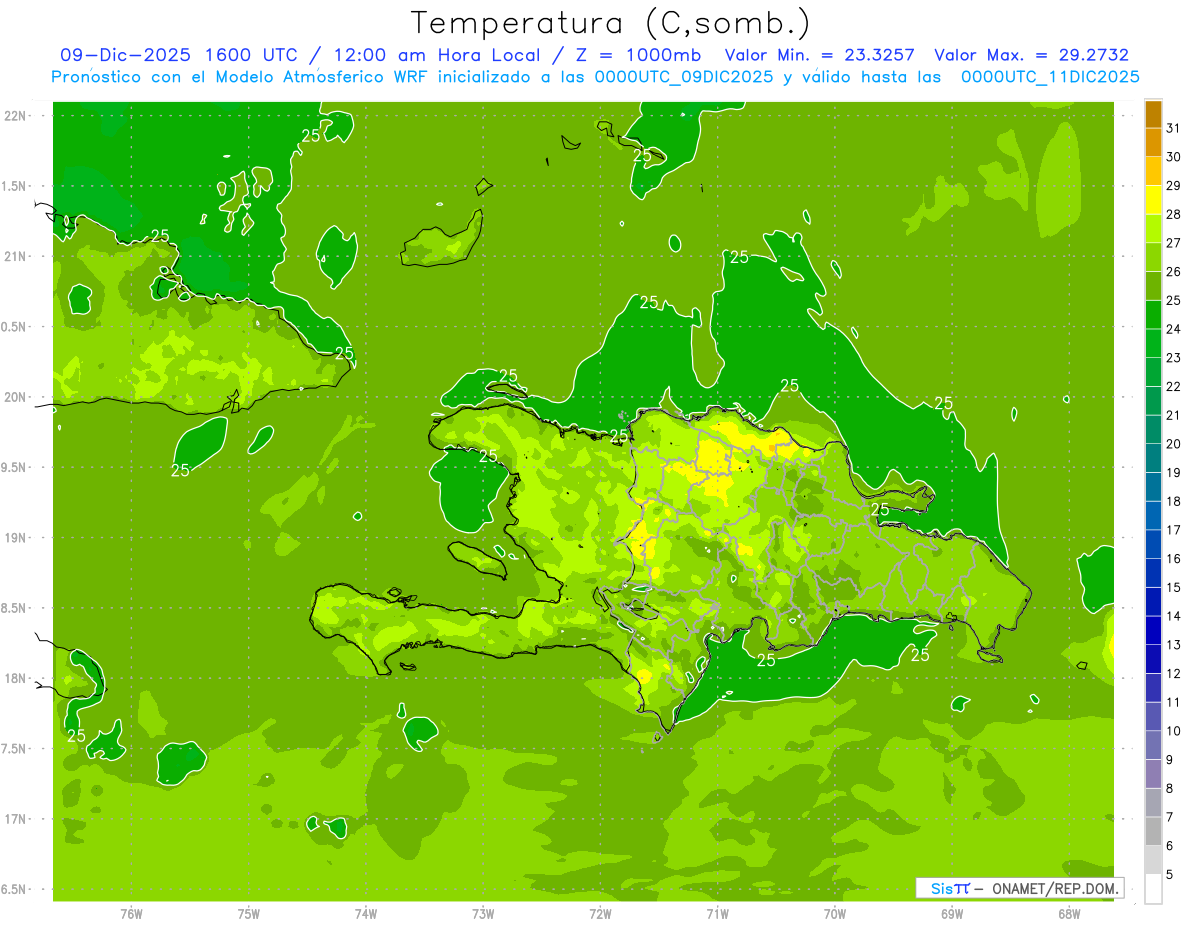Click the yellow legend swatch between 28 and 29
This screenshot has width=1200, height=927.
pos(1153,200)
